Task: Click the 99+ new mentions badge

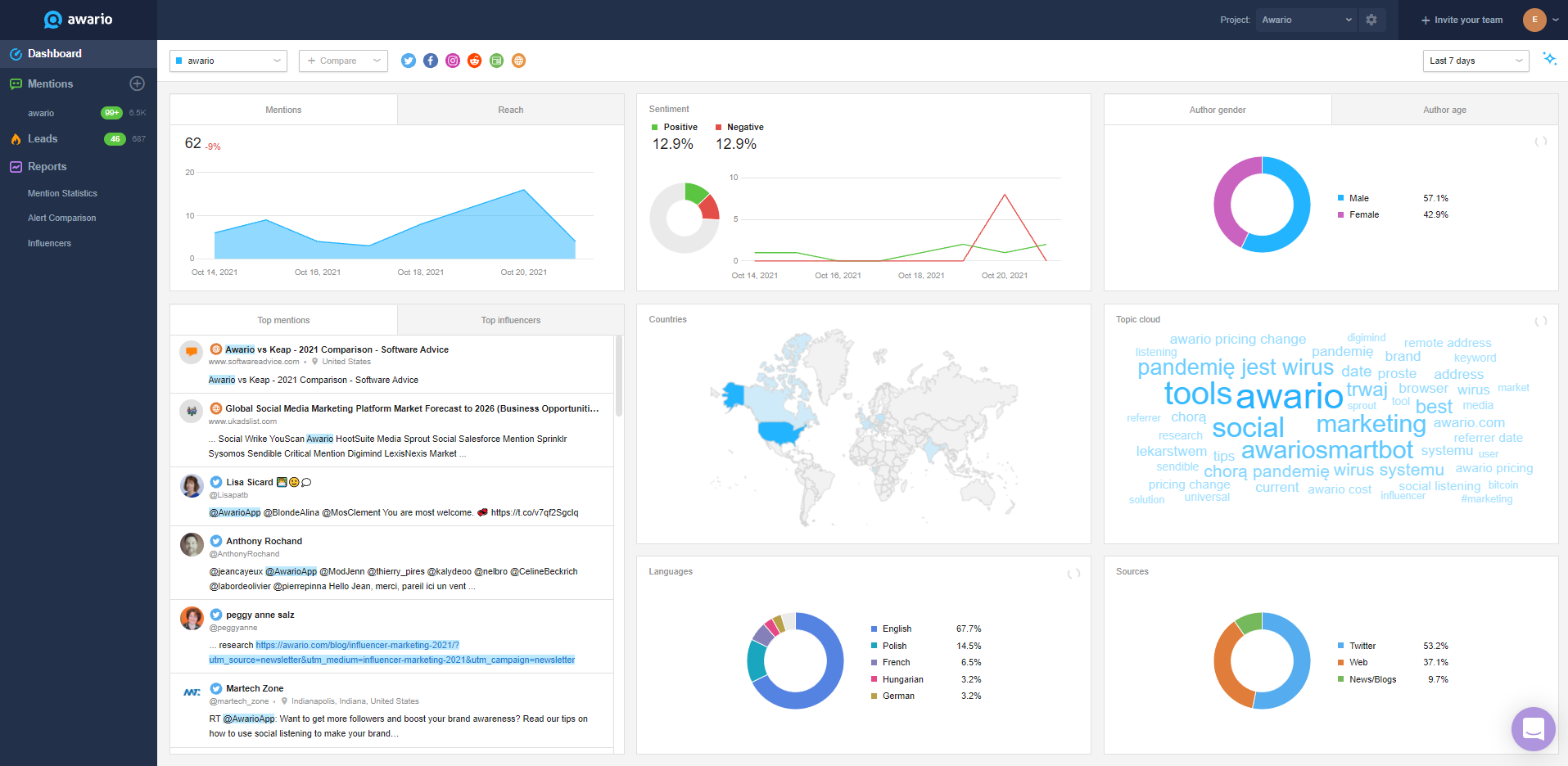Action: click(x=111, y=113)
